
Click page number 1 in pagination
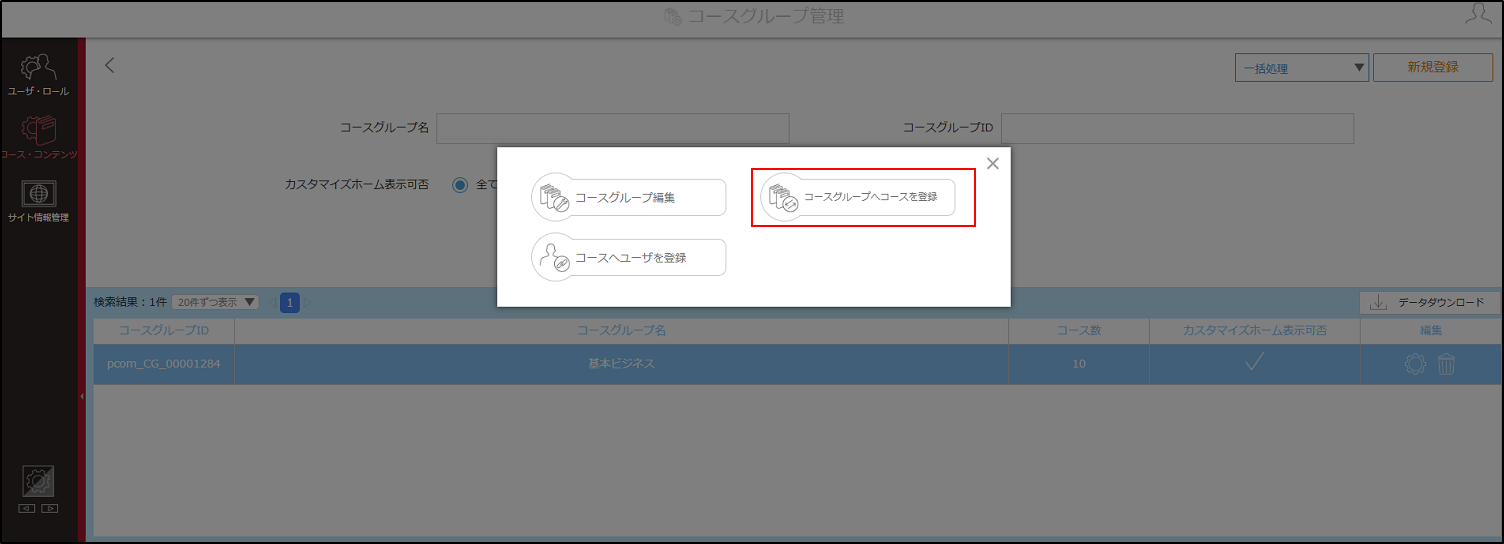[290, 302]
